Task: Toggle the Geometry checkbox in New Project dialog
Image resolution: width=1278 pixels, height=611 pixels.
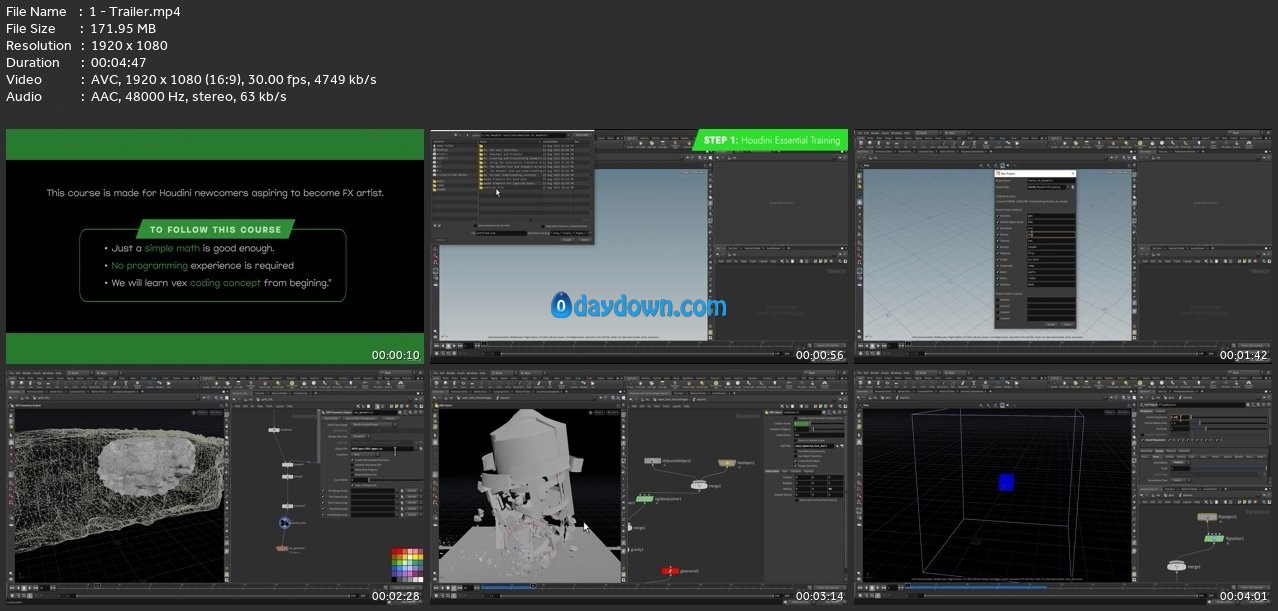Action: click(x=998, y=216)
